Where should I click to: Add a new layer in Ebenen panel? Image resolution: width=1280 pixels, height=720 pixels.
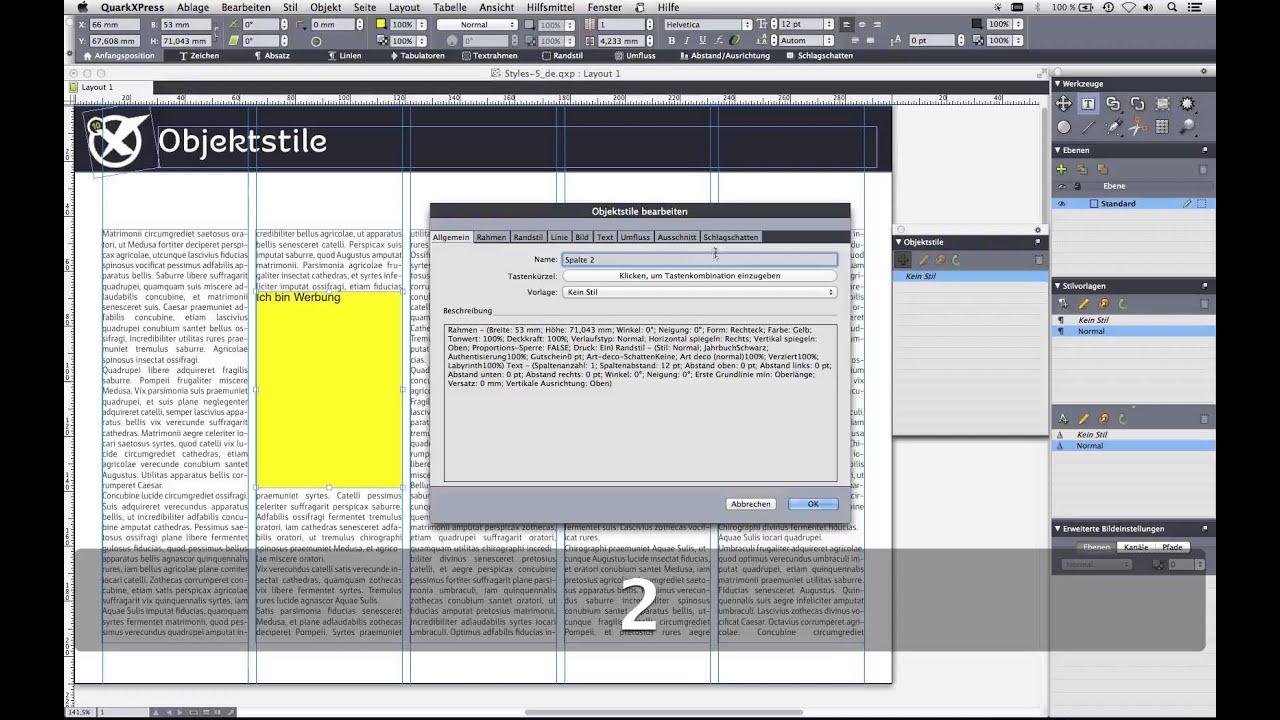[1062, 169]
